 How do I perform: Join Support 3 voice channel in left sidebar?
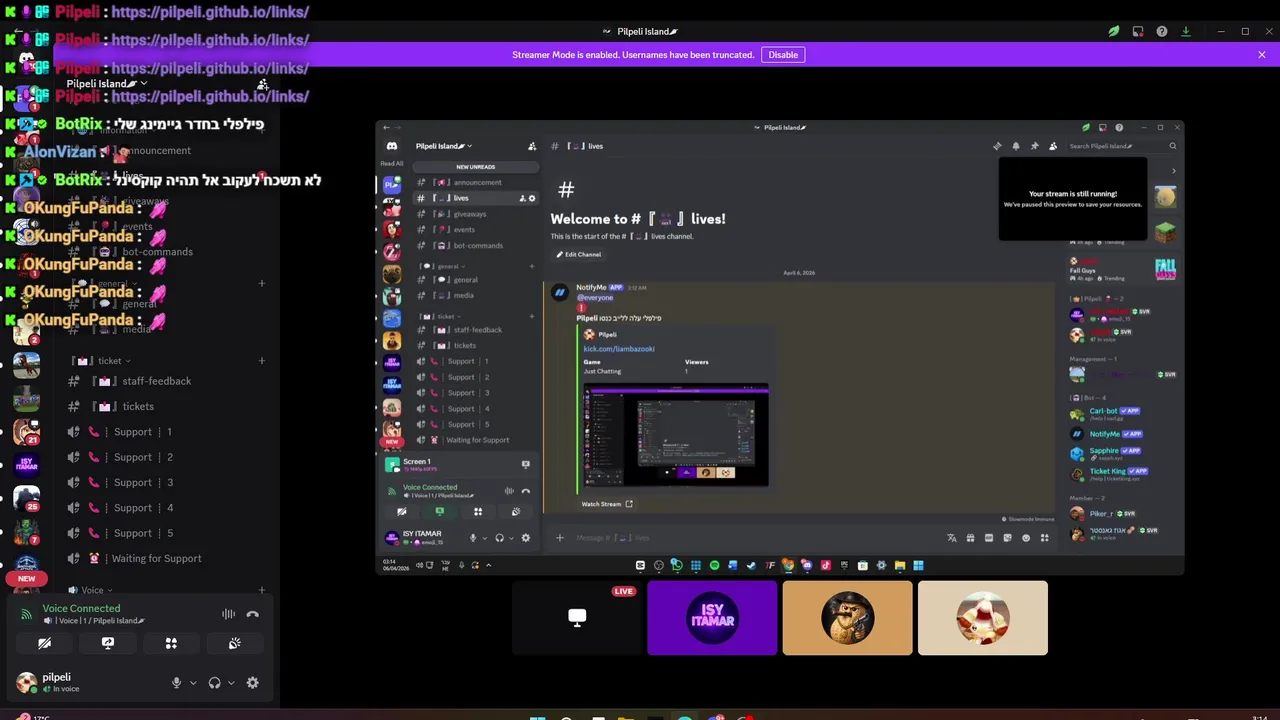165,482
